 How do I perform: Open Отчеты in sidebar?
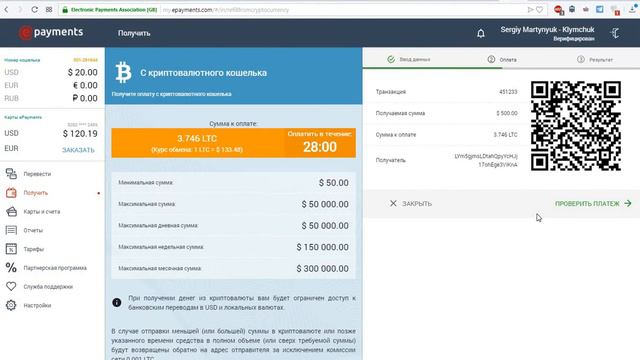(x=33, y=230)
